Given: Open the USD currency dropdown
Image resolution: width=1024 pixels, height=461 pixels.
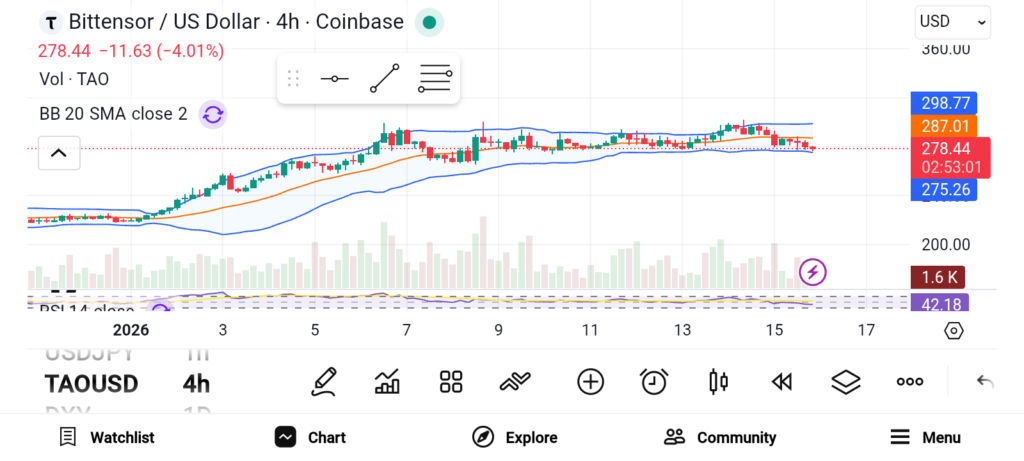Looking at the screenshot, I should (953, 22).
